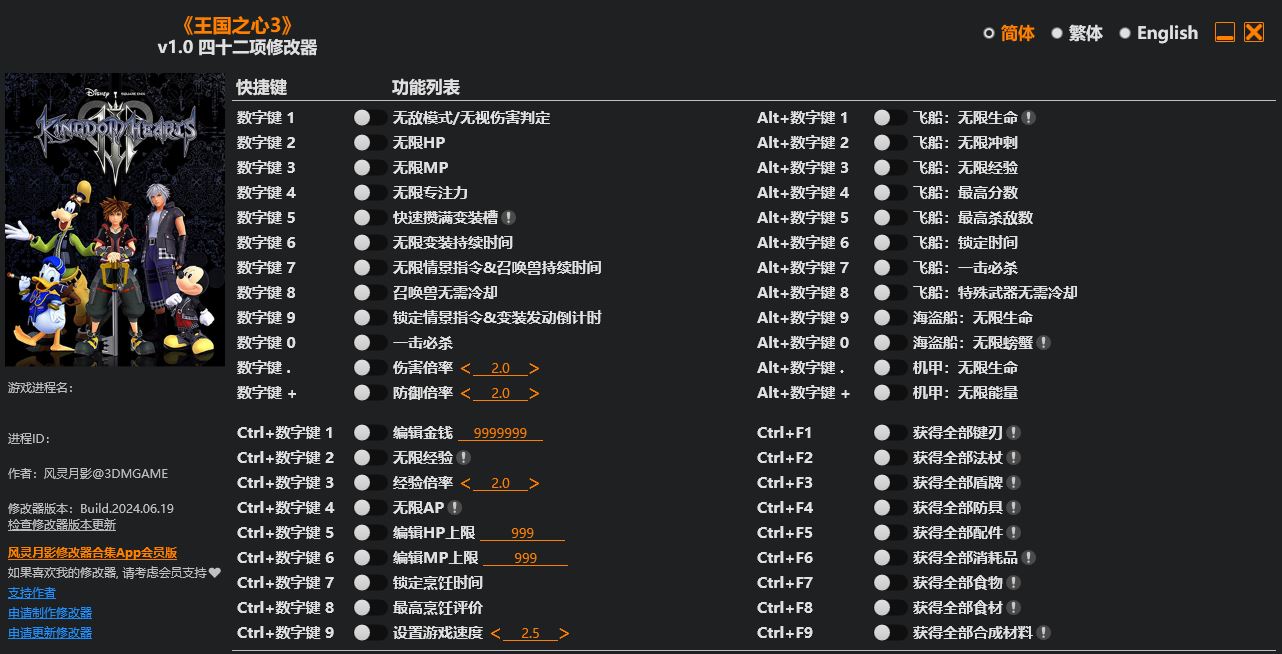Click info icon beside 无限AP
Image resolution: width=1282 pixels, height=654 pixels.
click(455, 508)
